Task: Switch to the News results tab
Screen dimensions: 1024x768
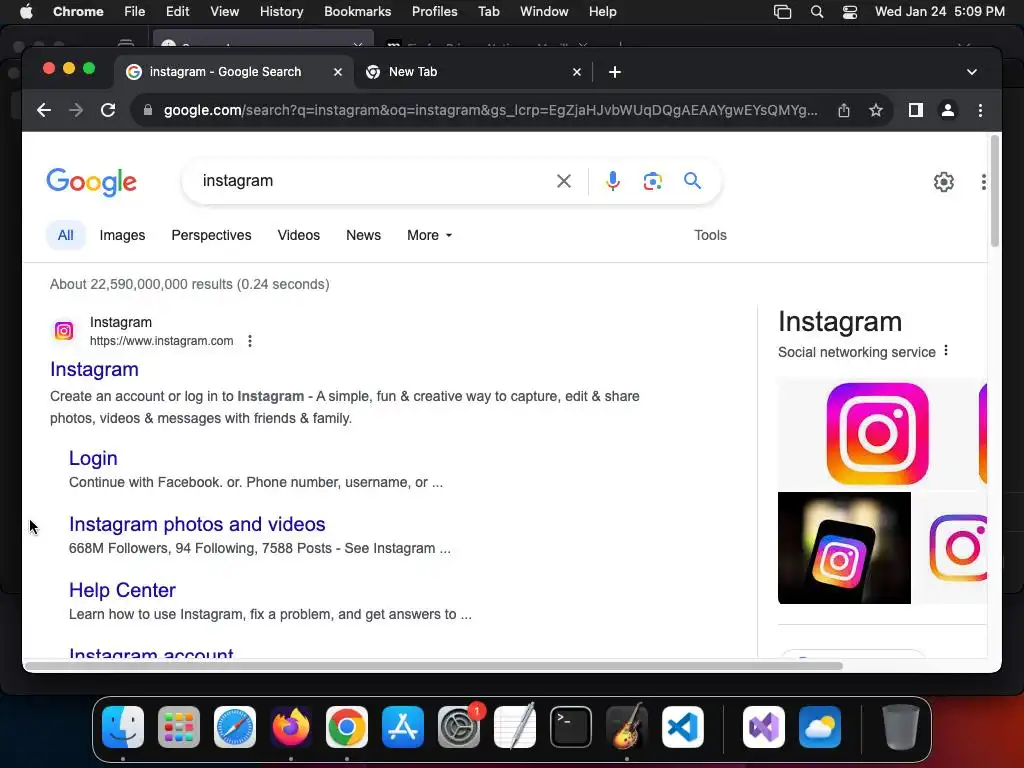Action: [x=363, y=235]
